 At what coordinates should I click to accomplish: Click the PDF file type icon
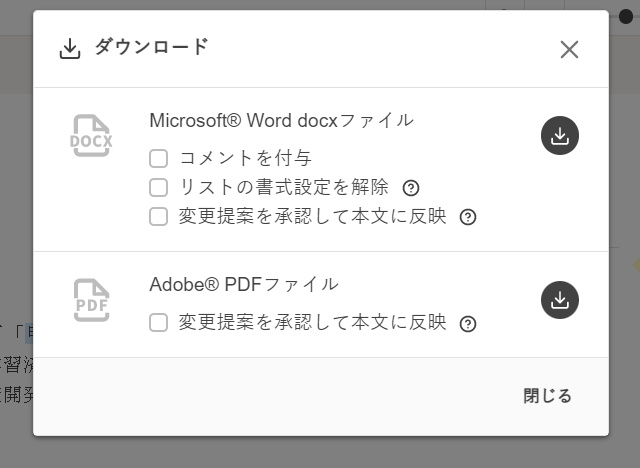click(x=91, y=300)
